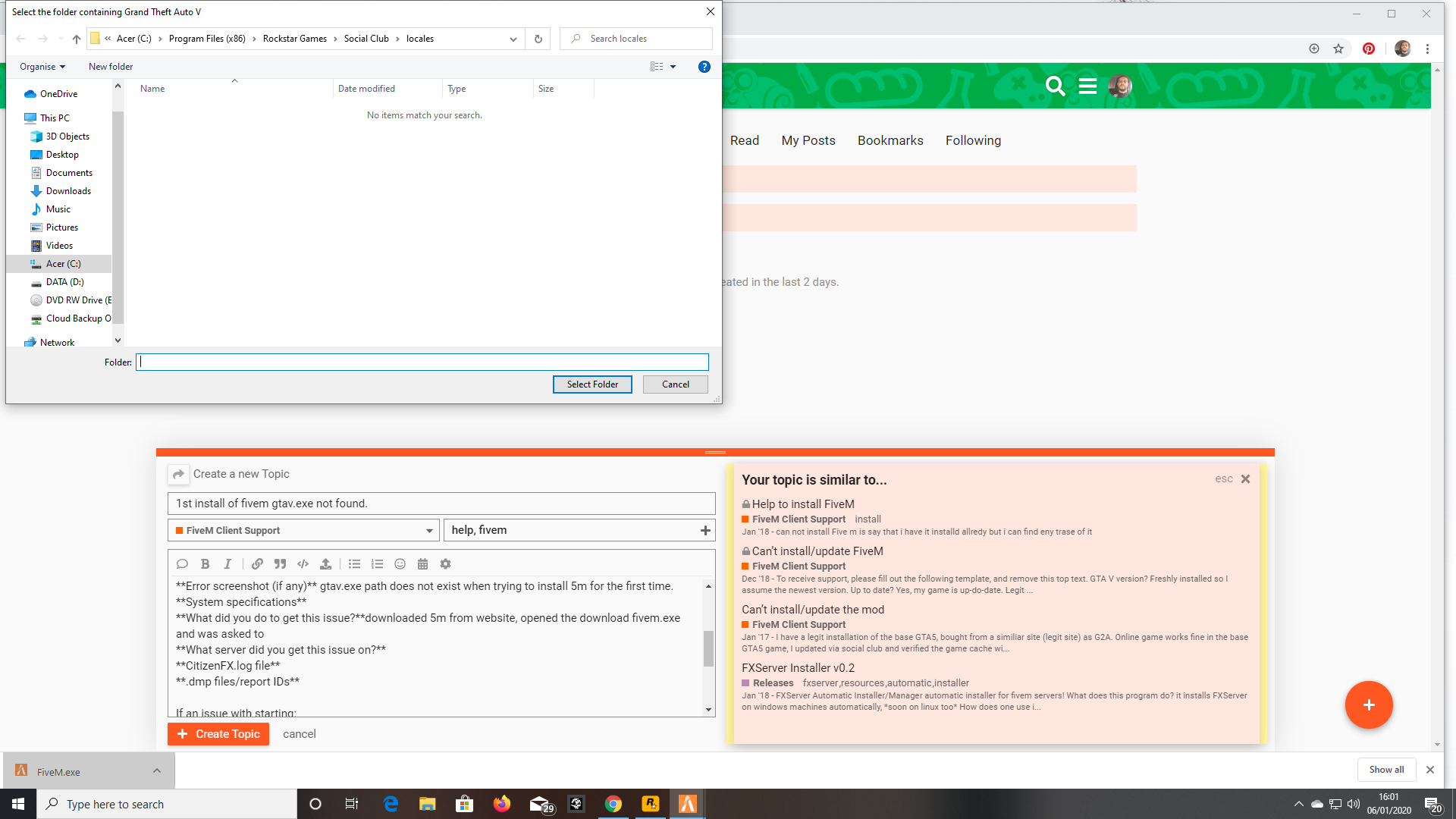Bold the selected text in the editor

pyautogui.click(x=205, y=563)
